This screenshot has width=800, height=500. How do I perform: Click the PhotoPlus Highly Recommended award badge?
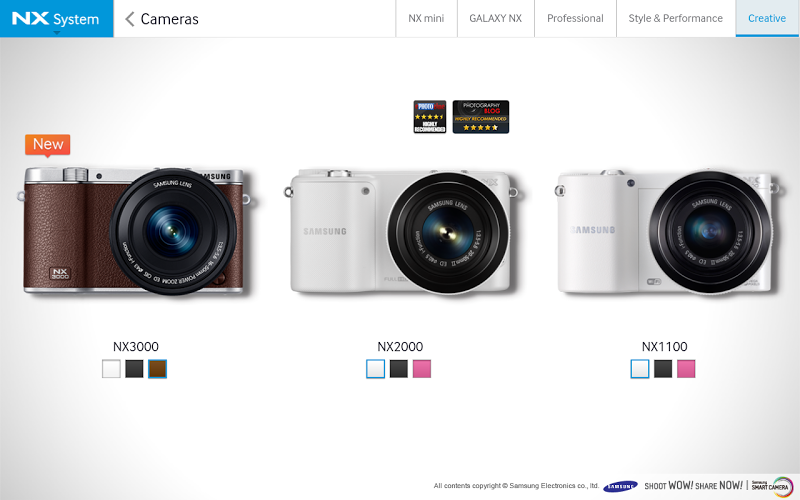(430, 117)
